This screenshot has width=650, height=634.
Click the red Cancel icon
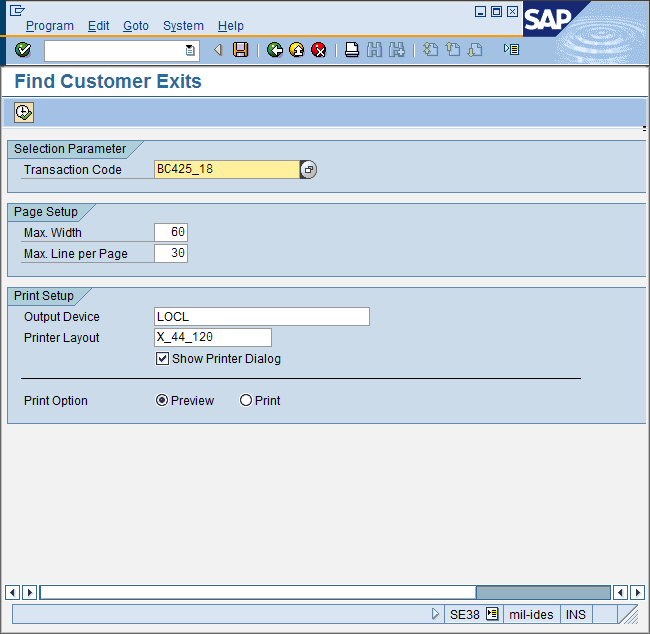(x=318, y=50)
